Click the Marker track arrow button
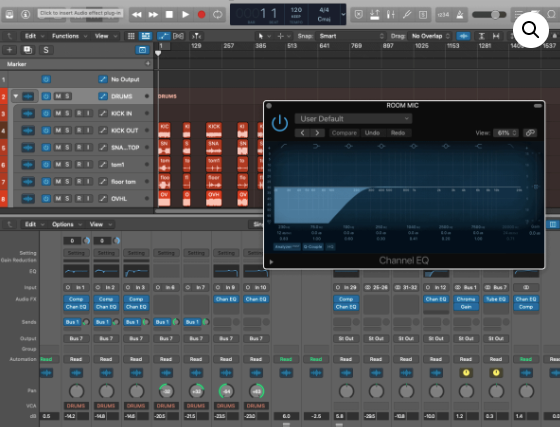Image resolution: width=560 pixels, height=427 pixels. [x=148, y=64]
